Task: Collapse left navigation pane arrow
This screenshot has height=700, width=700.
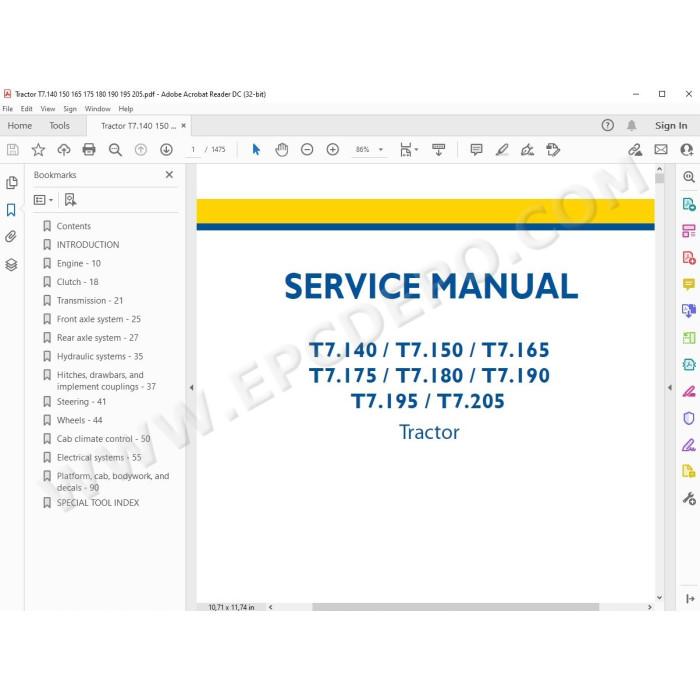Action: tap(191, 388)
